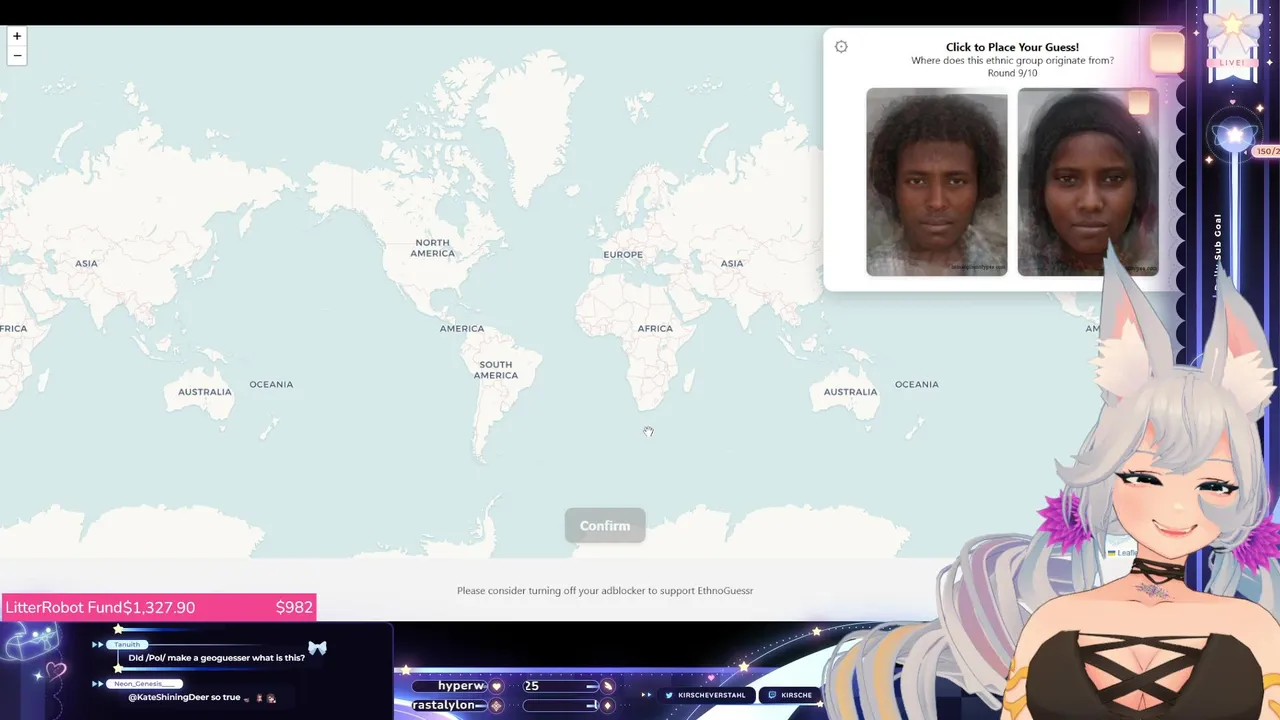The width and height of the screenshot is (1280, 720).
Task: Enlarge the left male face image
Action: click(x=937, y=182)
